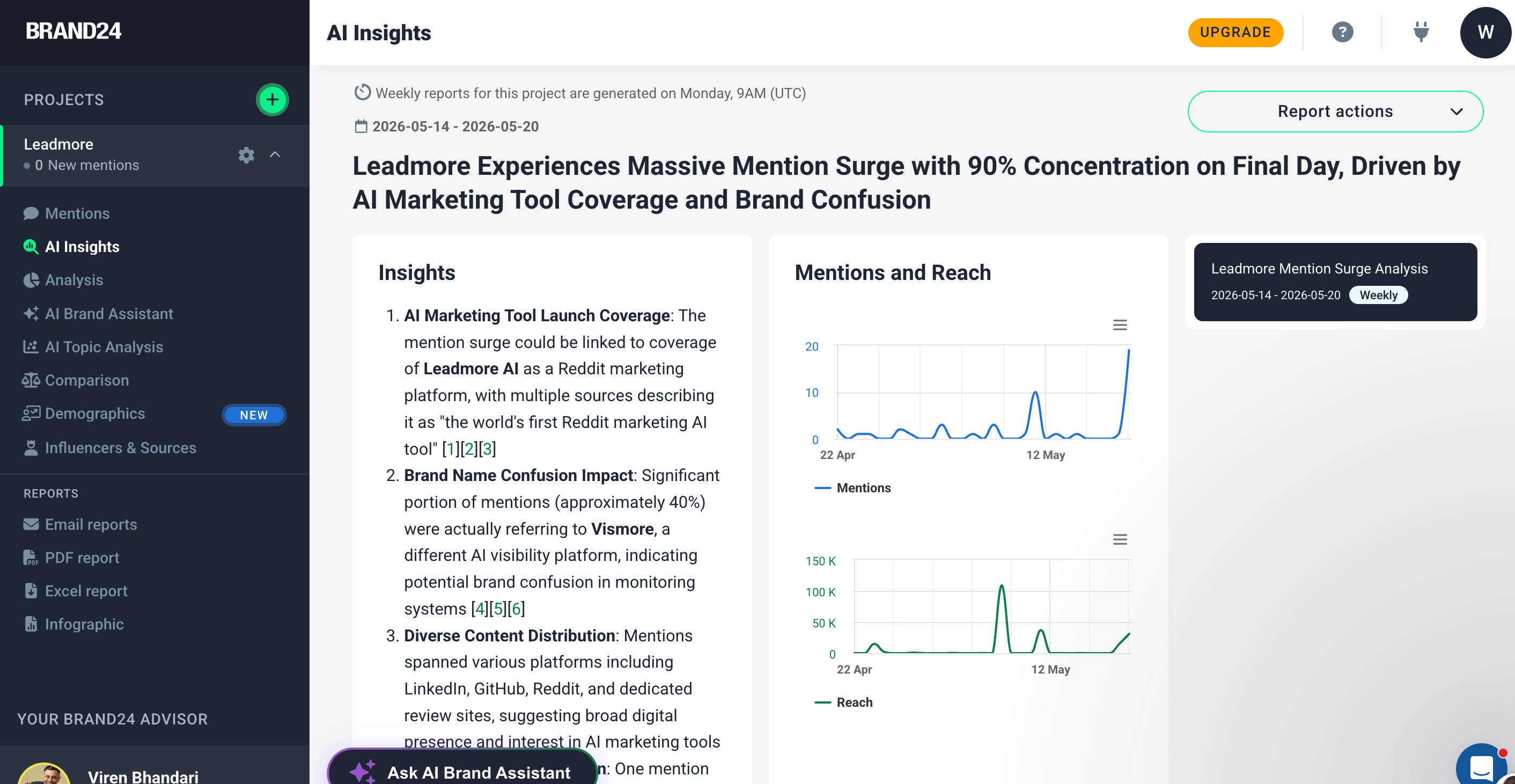Click the Mentions speech bubble icon
The height and width of the screenshot is (784, 1515).
[31, 213]
